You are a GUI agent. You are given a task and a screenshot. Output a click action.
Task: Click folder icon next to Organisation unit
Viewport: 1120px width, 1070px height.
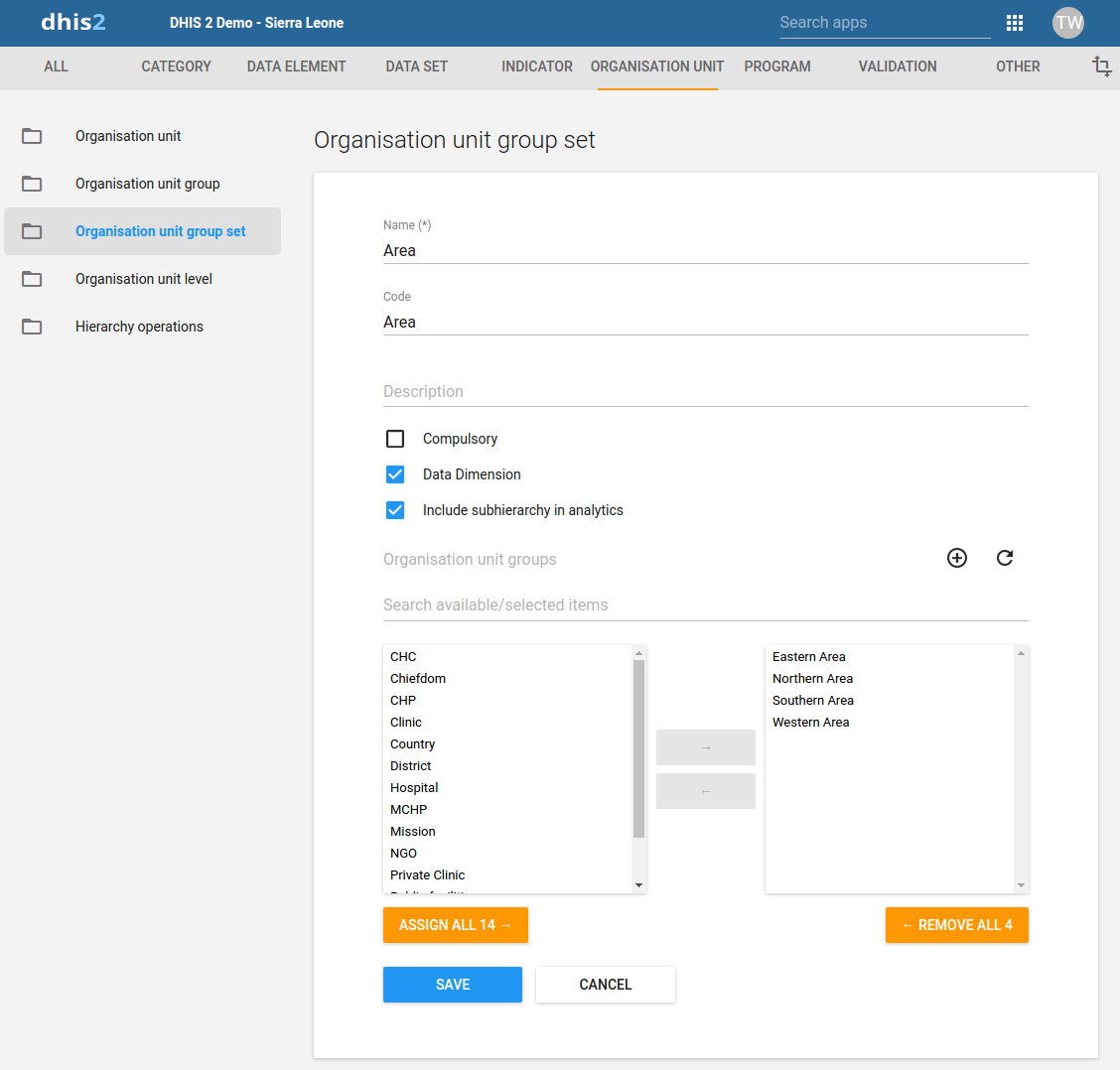32,136
